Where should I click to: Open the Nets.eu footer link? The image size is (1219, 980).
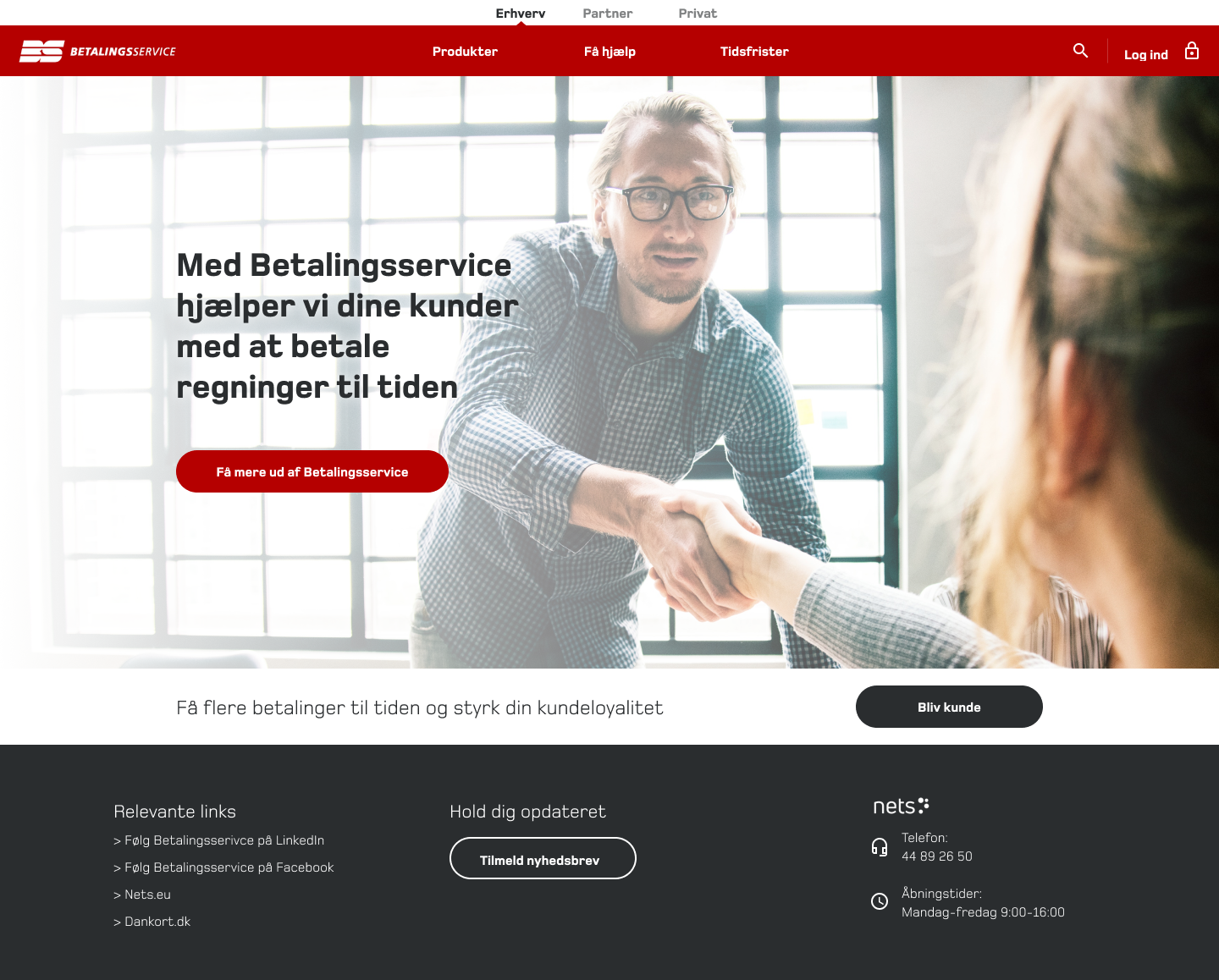[142, 895]
